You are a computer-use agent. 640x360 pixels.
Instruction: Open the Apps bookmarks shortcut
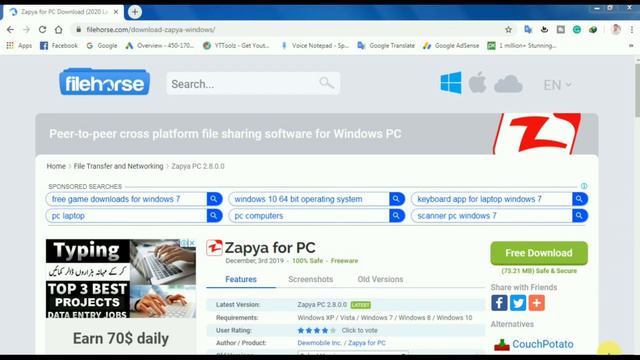(19, 46)
